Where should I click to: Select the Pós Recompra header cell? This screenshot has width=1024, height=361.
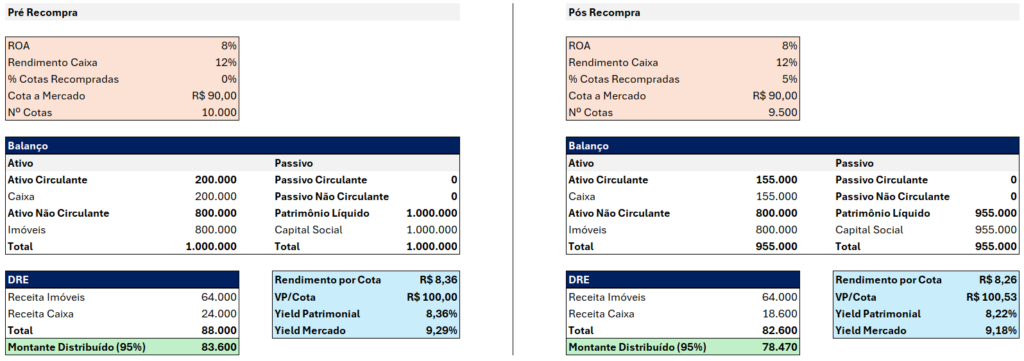click(792, 12)
